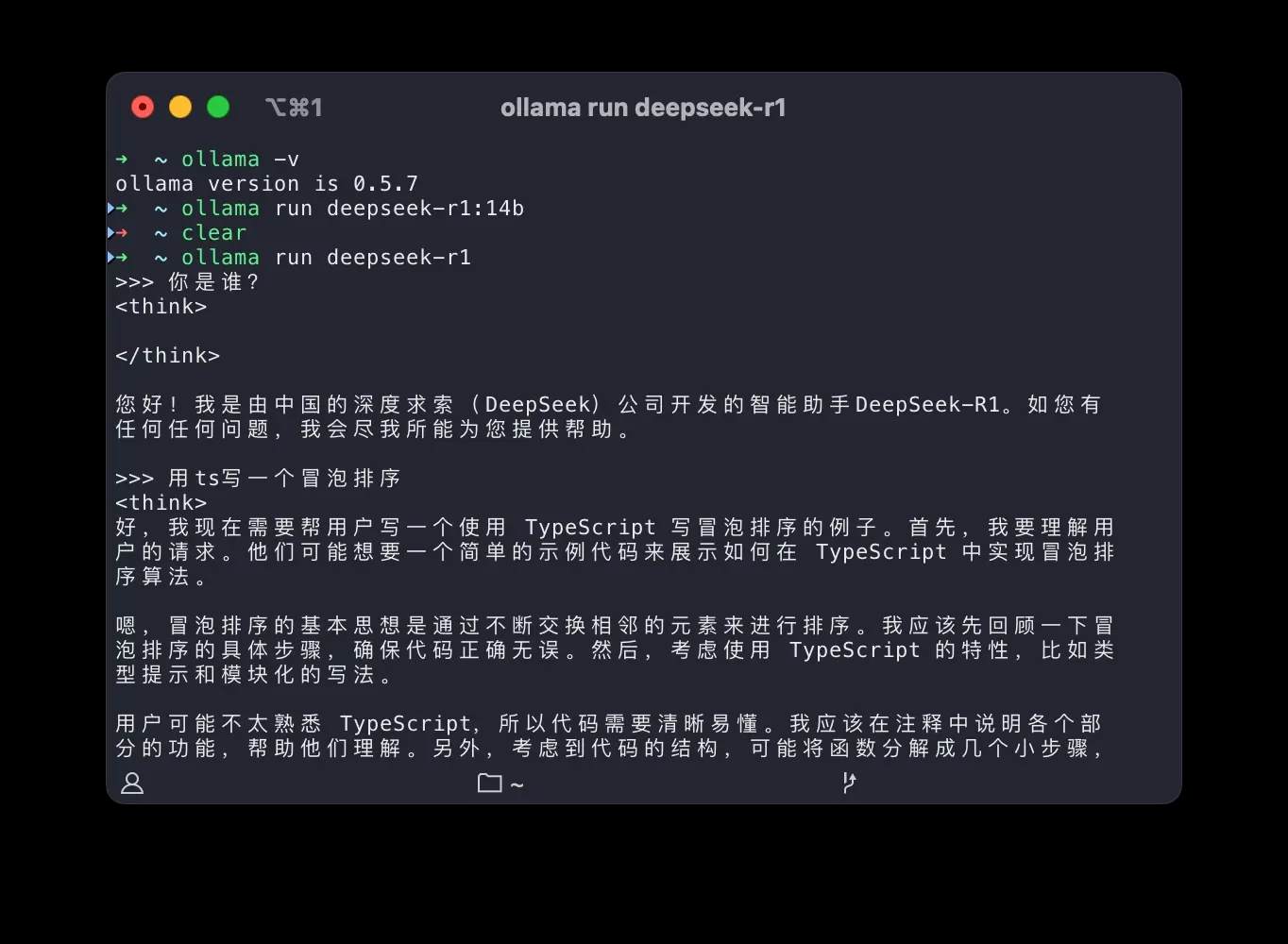Click the yellow minimize window button
Image resolution: width=1288 pixels, height=944 pixels.
click(x=180, y=108)
